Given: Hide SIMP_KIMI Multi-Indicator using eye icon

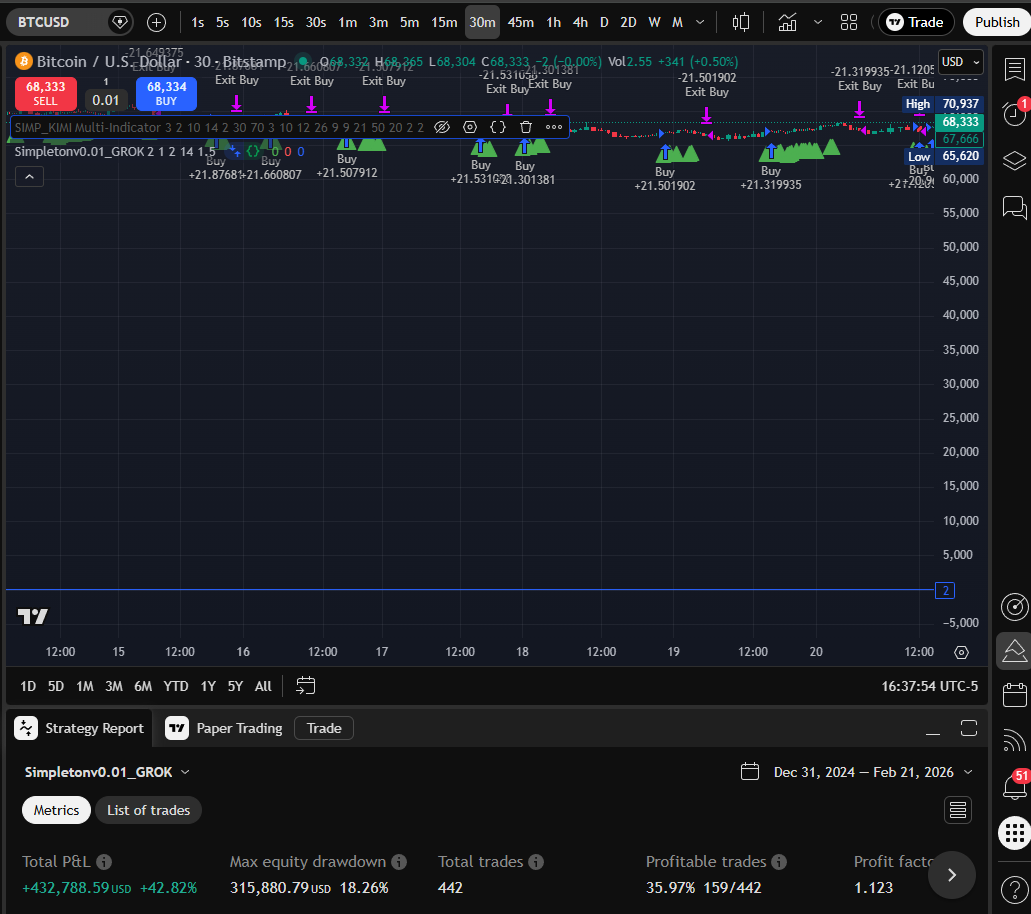Looking at the screenshot, I should 441,127.
